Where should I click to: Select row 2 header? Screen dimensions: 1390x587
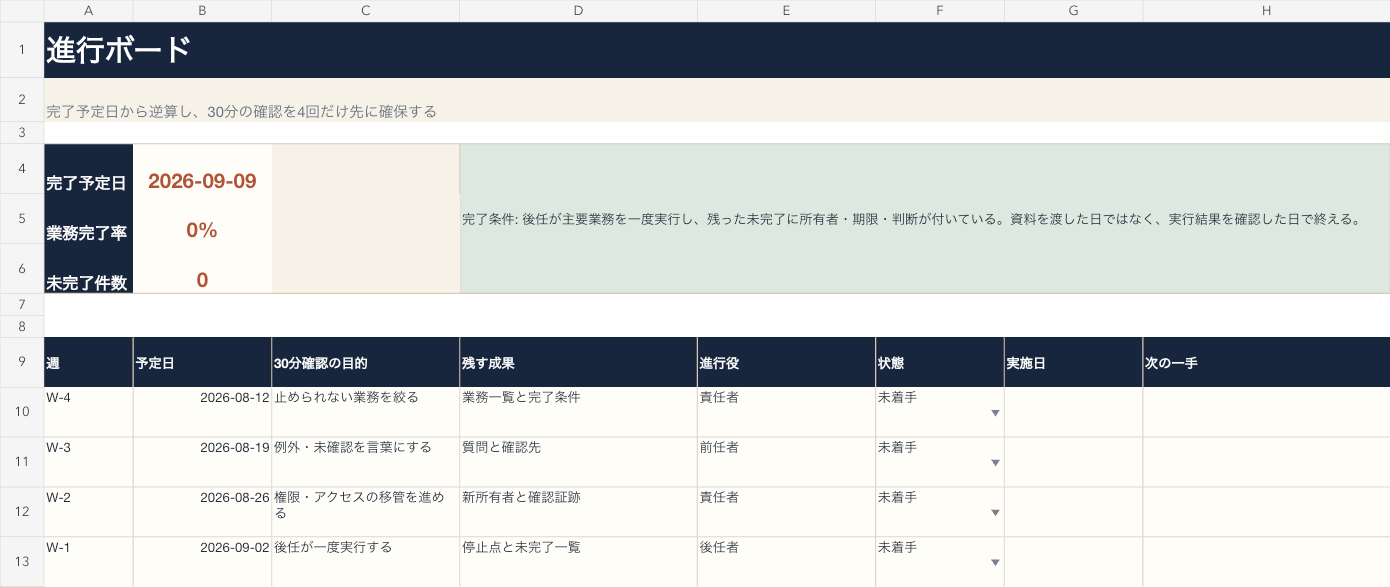(22, 100)
